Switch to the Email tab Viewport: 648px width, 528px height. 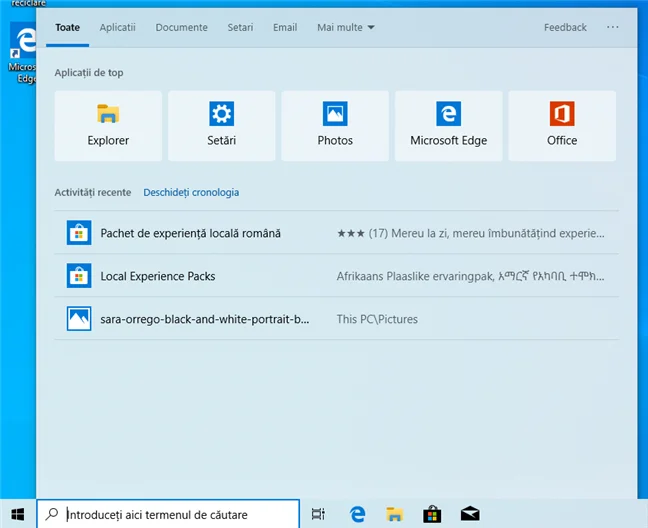pos(285,28)
